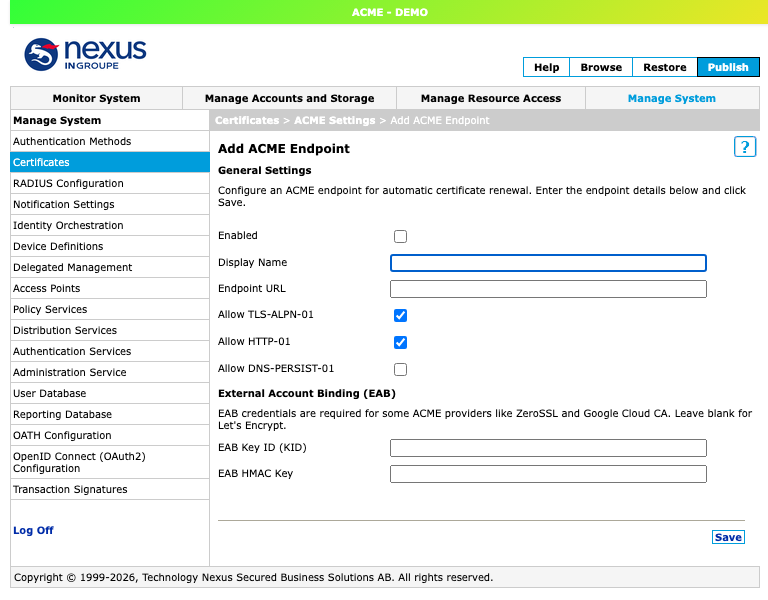Screen dimensions: 768x600
Task: Open OpenID Connect (OAuth2) Configuration
Action: click(110, 462)
